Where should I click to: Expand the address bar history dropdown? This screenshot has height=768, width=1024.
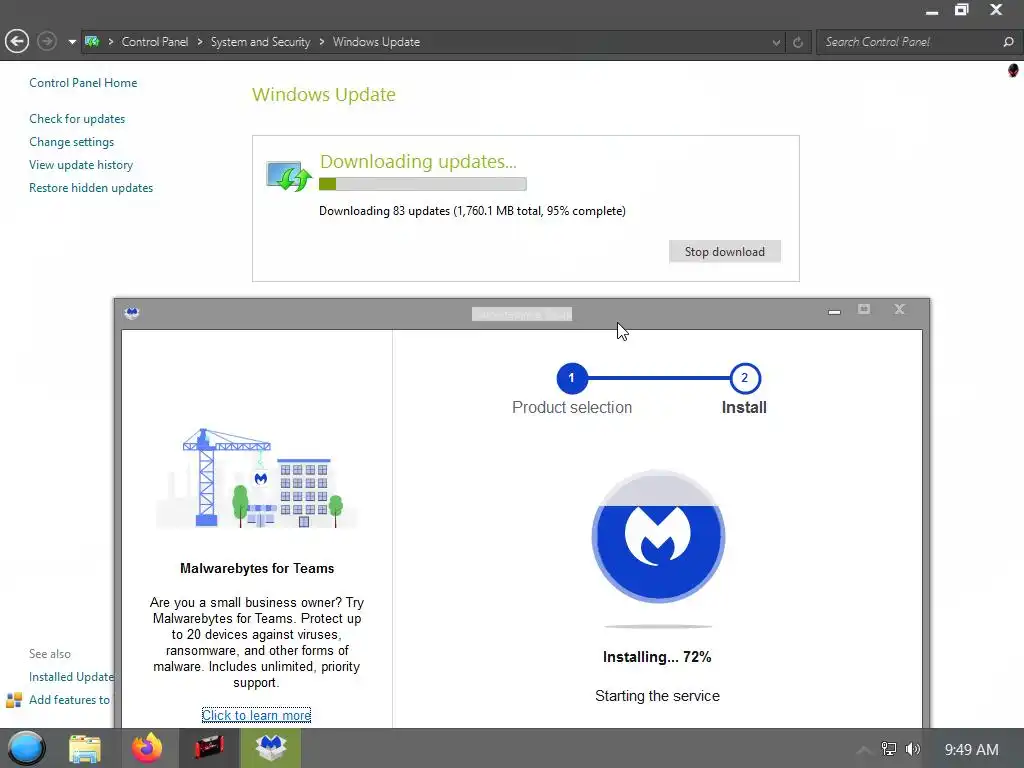coord(776,42)
